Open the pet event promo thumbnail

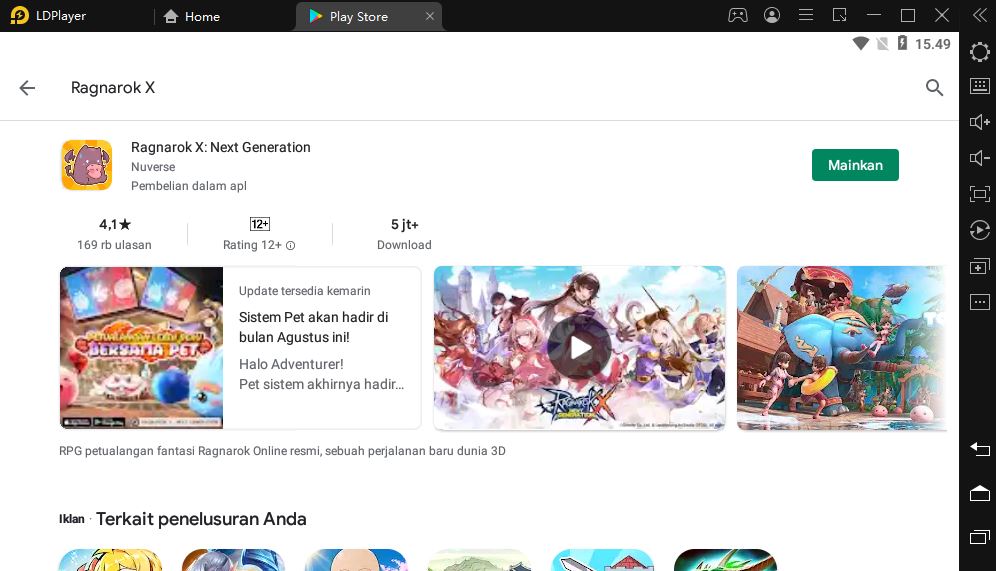click(x=142, y=347)
